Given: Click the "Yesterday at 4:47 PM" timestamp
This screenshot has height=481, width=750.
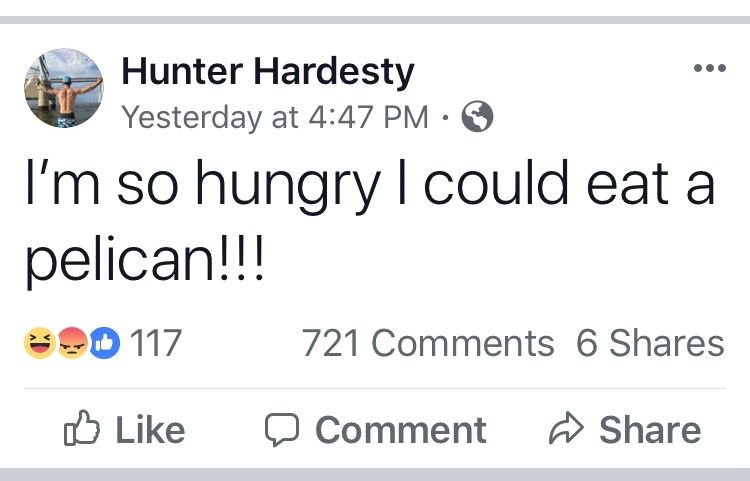Looking at the screenshot, I should coord(275,119).
